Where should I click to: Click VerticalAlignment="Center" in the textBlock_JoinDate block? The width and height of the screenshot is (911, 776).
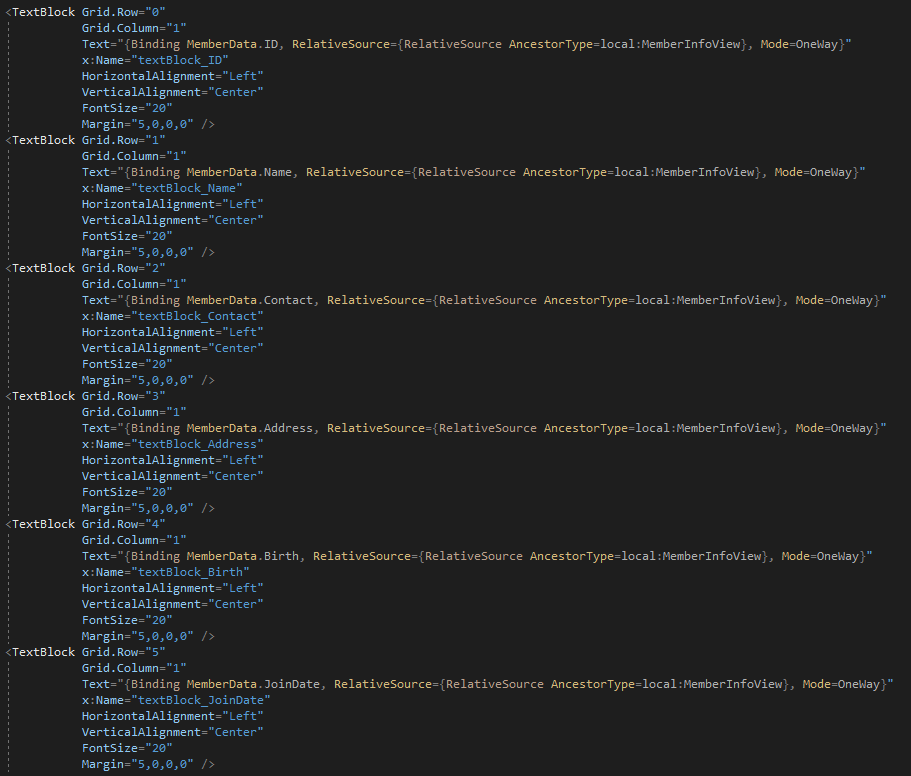pos(173,732)
